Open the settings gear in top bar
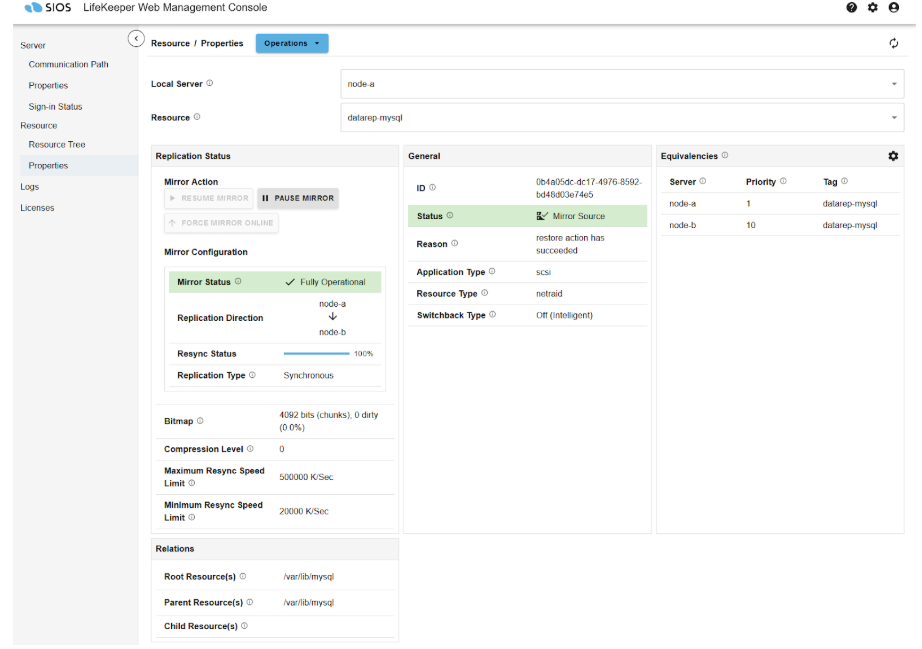 tap(873, 8)
